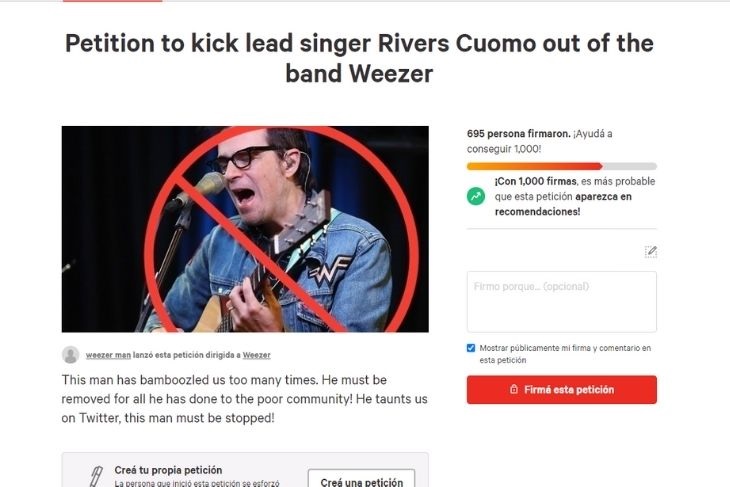Open the Weezer recipient link
The image size is (730, 487).
(x=256, y=355)
